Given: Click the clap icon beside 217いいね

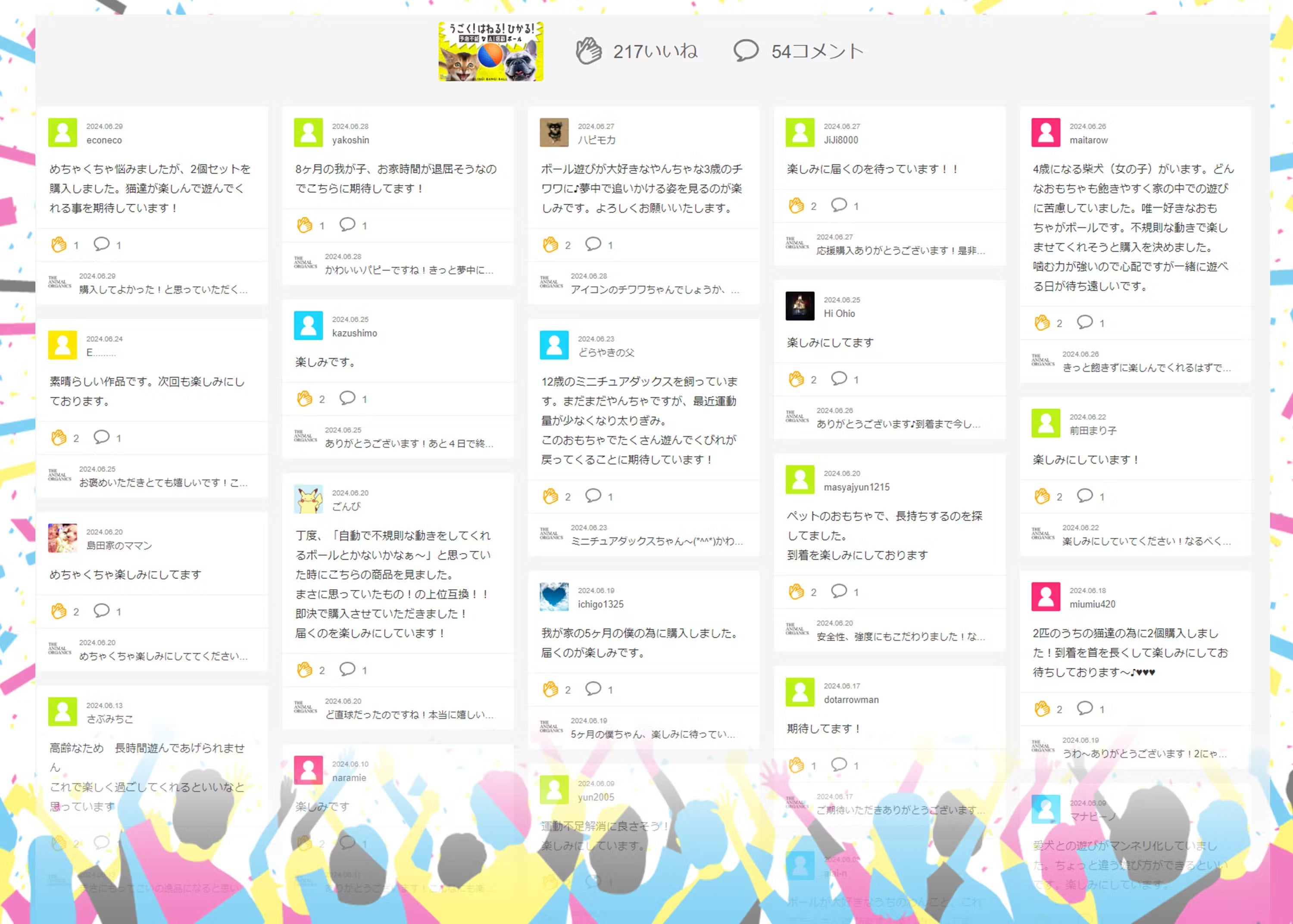Looking at the screenshot, I should [588, 51].
